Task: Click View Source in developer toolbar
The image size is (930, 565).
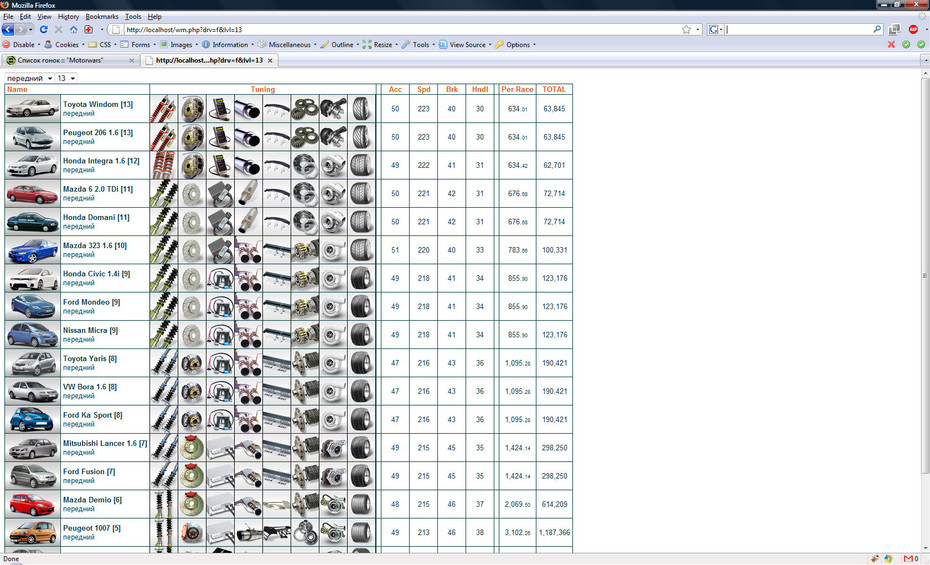Action: tap(464, 44)
